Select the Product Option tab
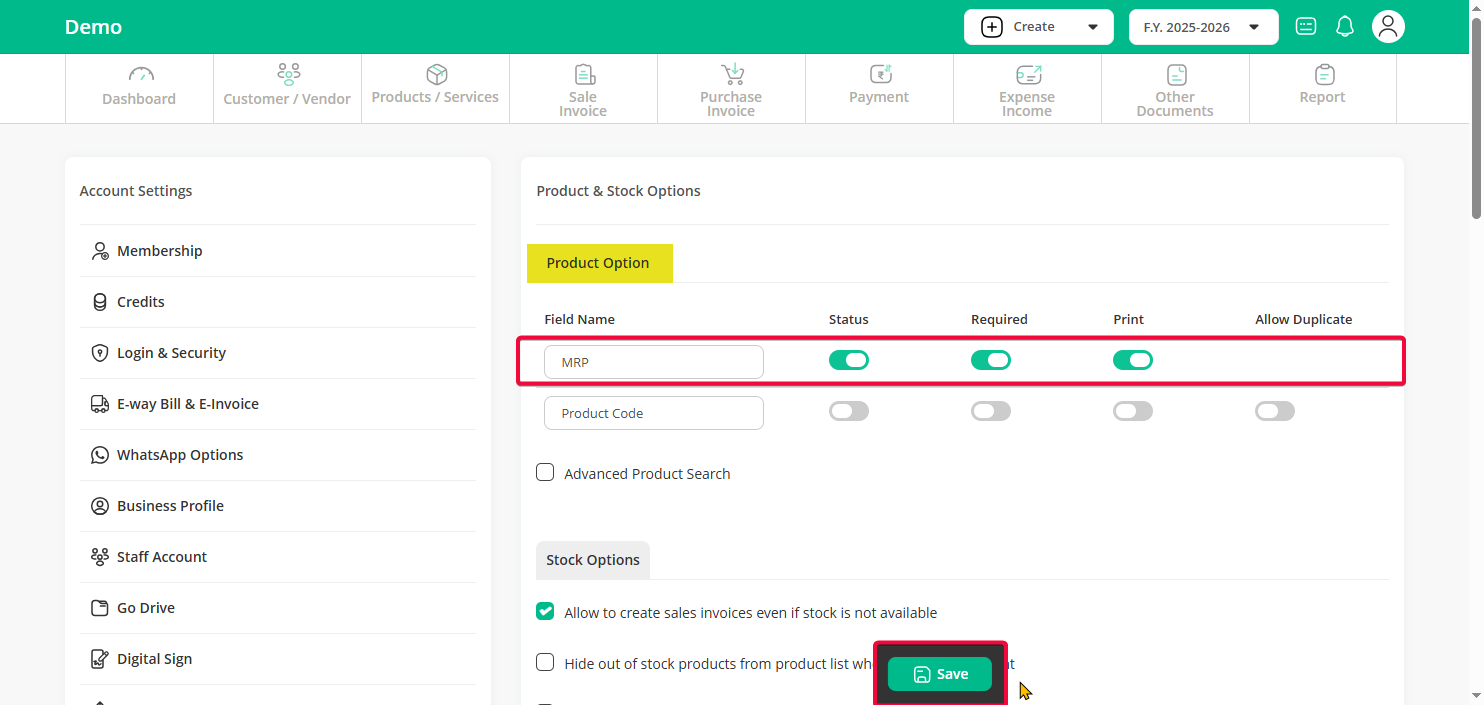The image size is (1484, 705). [x=598, y=263]
